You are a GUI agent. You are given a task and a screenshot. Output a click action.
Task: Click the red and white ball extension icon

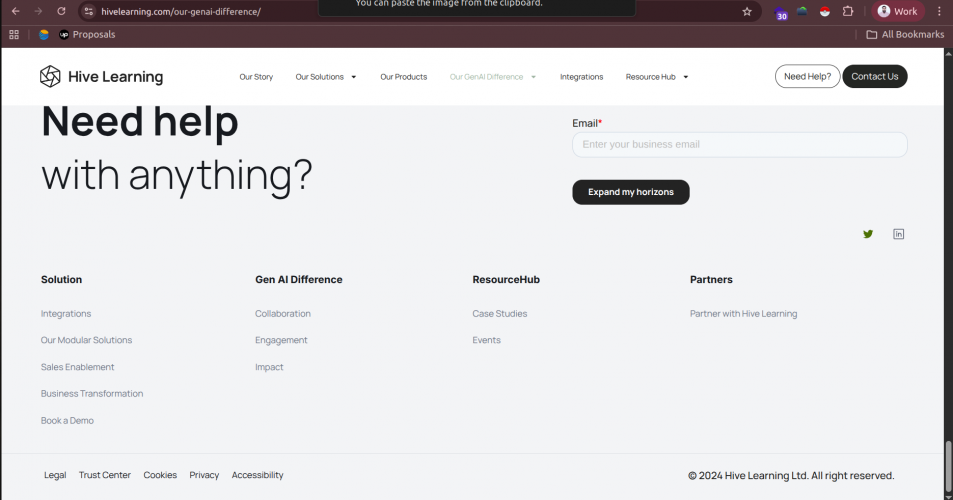pos(825,12)
